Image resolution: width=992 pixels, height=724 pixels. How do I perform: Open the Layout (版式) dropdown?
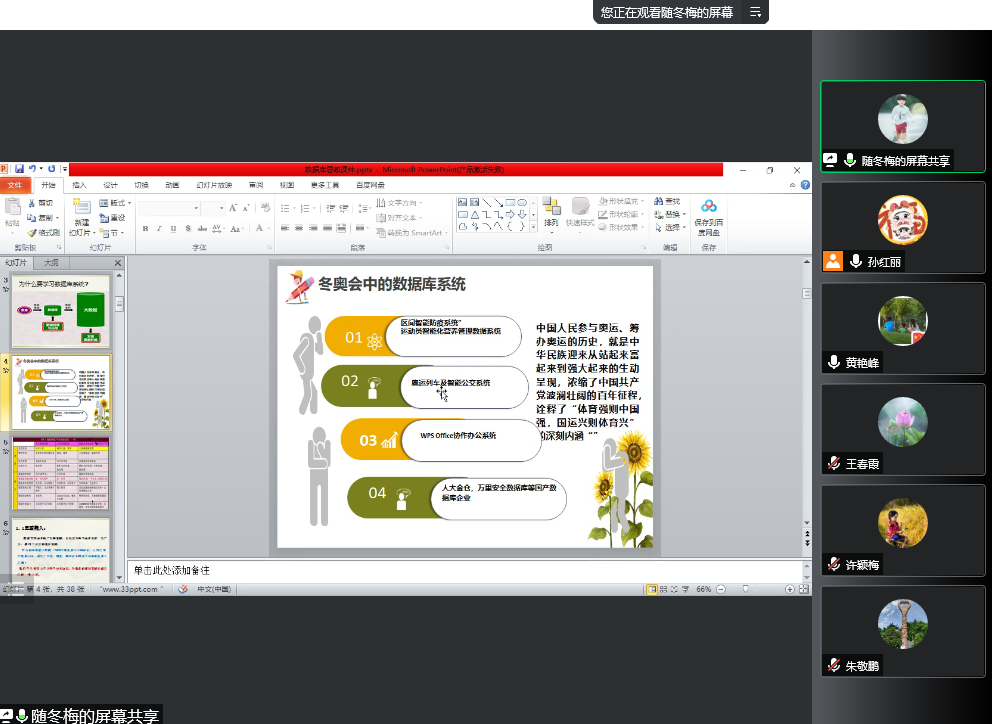pos(117,203)
